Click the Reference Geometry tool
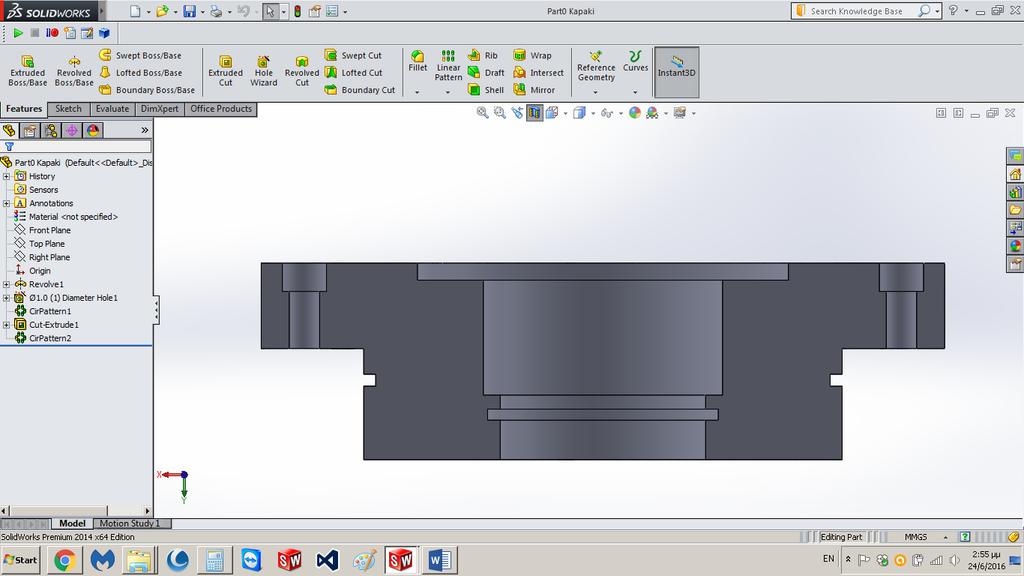 click(596, 65)
